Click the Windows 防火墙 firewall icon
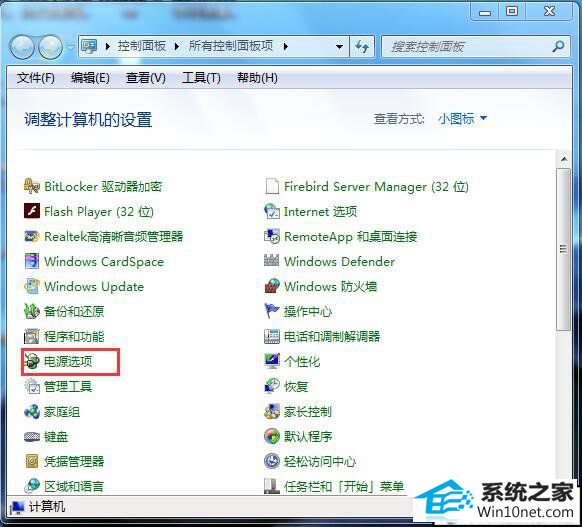 coord(272,286)
